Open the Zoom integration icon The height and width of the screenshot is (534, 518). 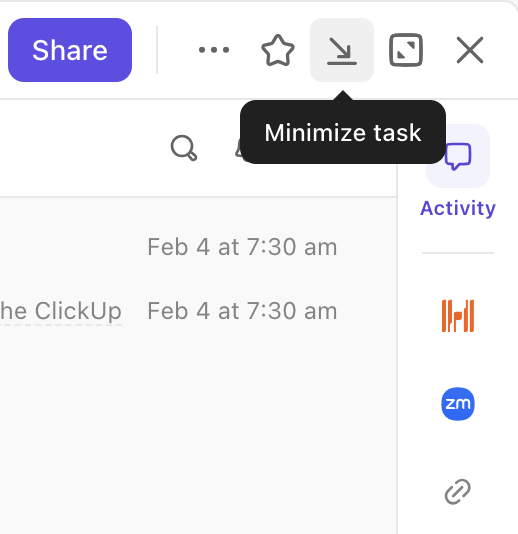[458, 404]
